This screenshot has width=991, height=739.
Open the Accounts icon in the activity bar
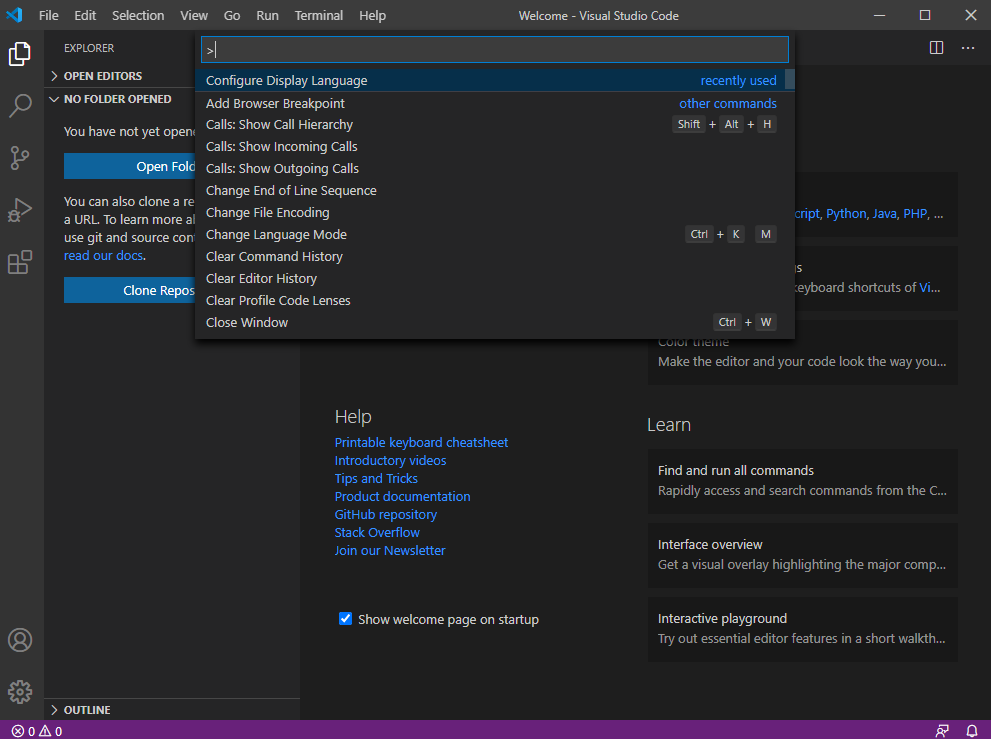coord(20,640)
